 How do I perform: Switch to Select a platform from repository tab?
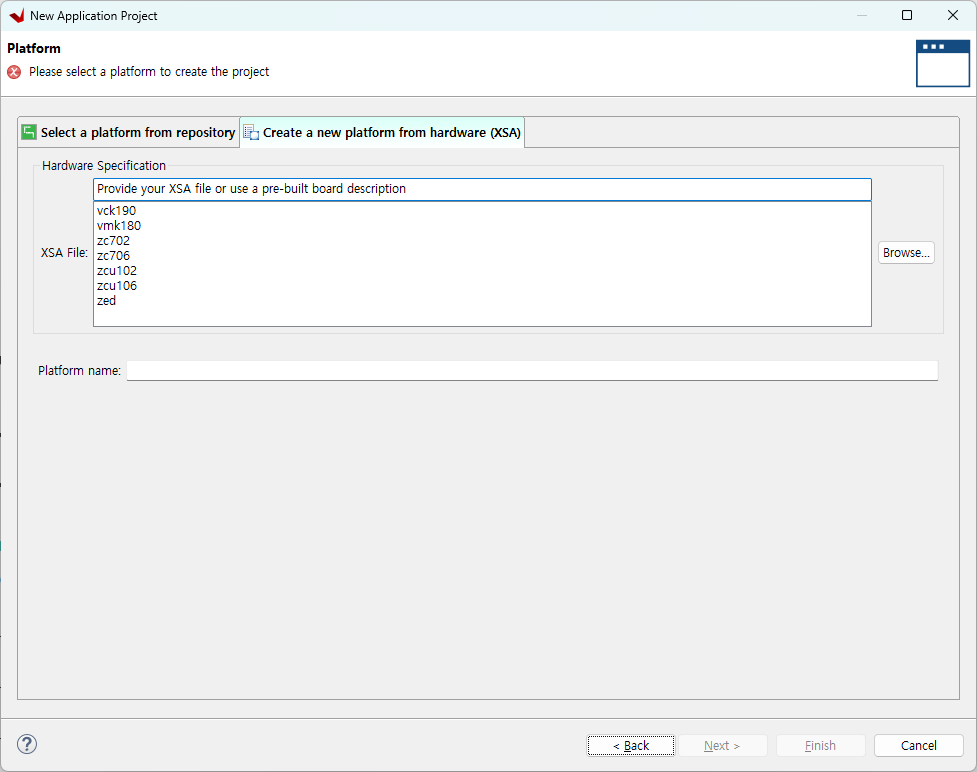click(x=128, y=133)
